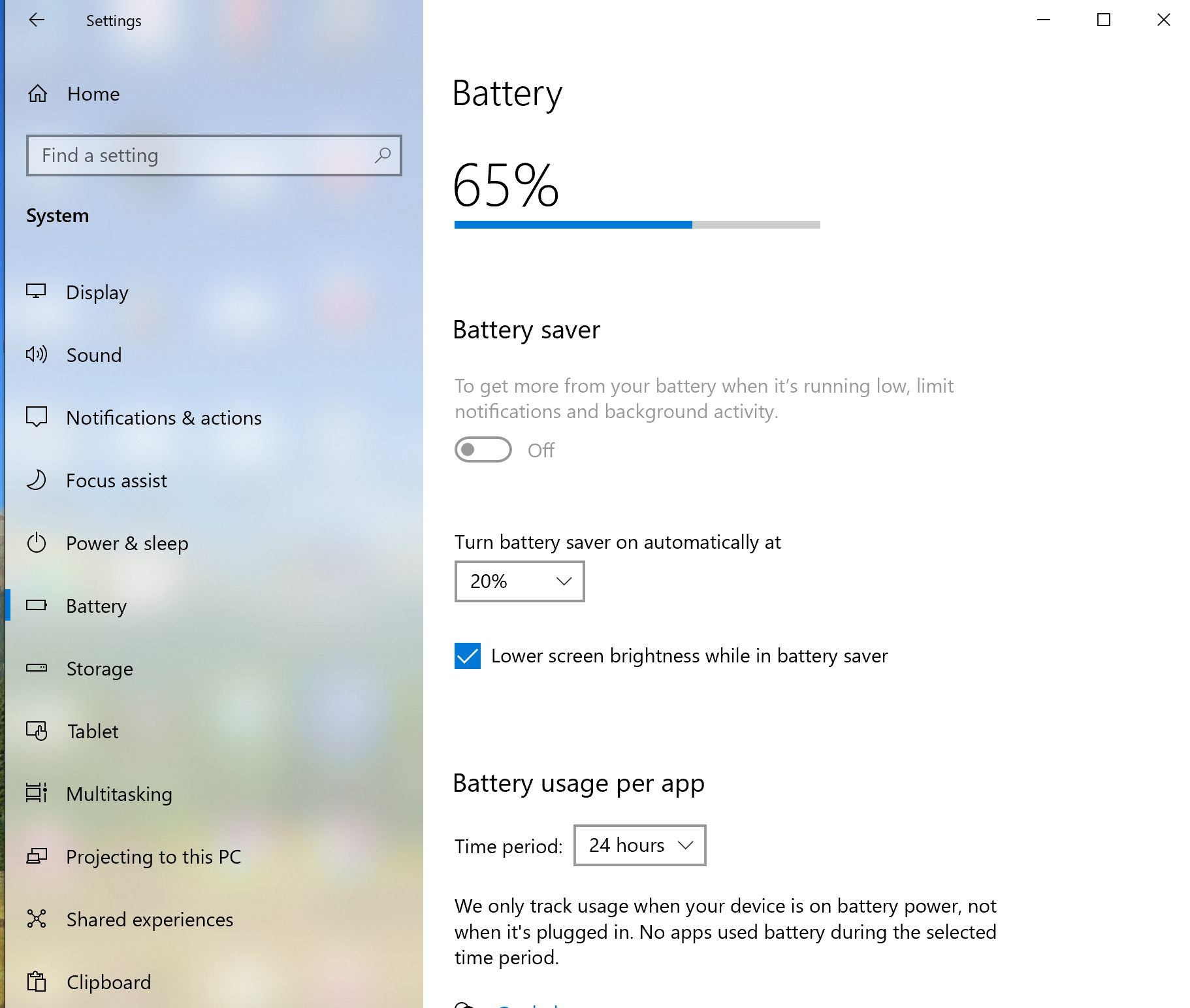This screenshot has width=1190, height=1008.
Task: Open the 20% battery saver threshold dropdown
Action: click(520, 581)
